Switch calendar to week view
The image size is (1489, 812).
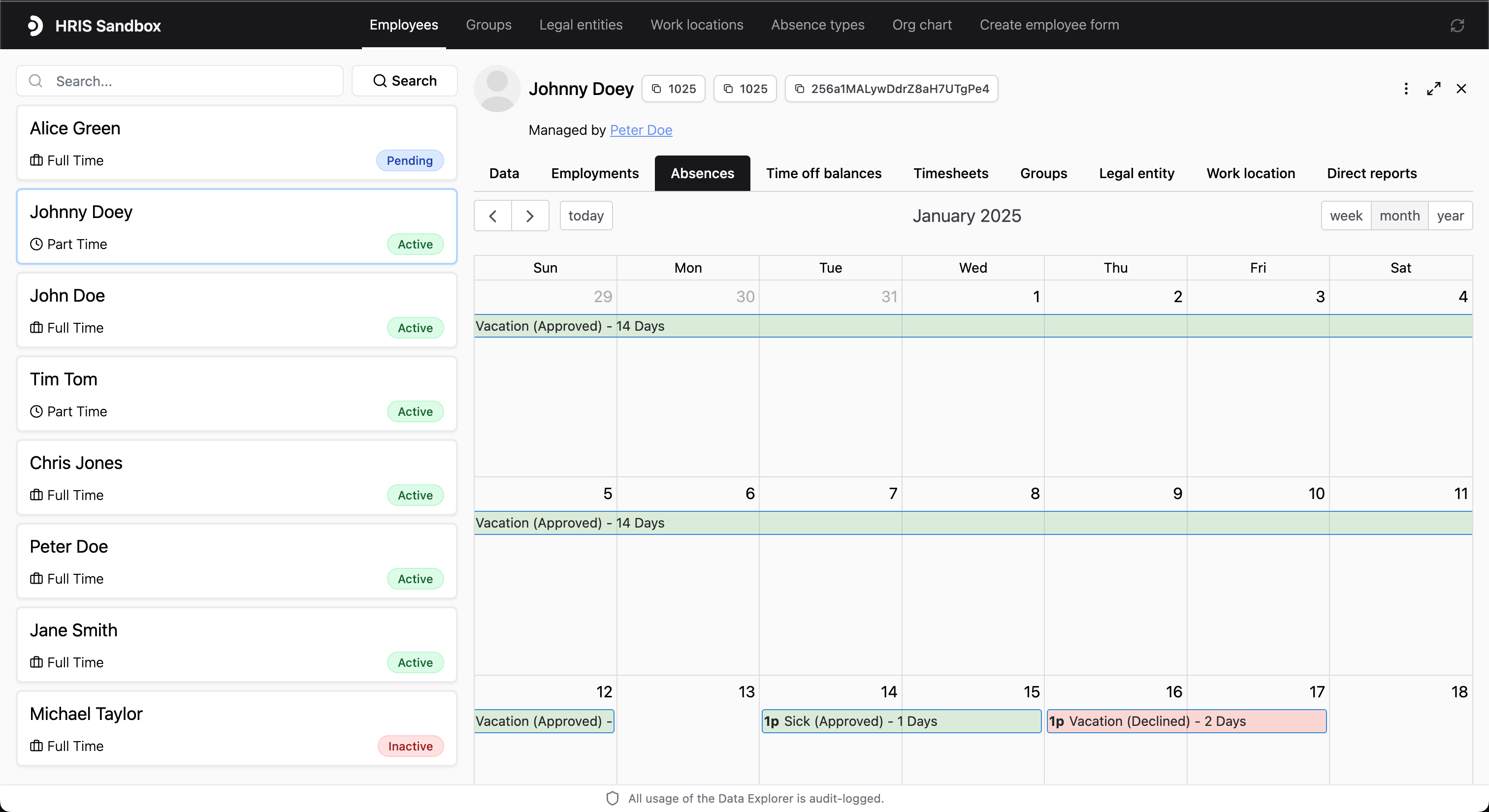click(x=1346, y=216)
